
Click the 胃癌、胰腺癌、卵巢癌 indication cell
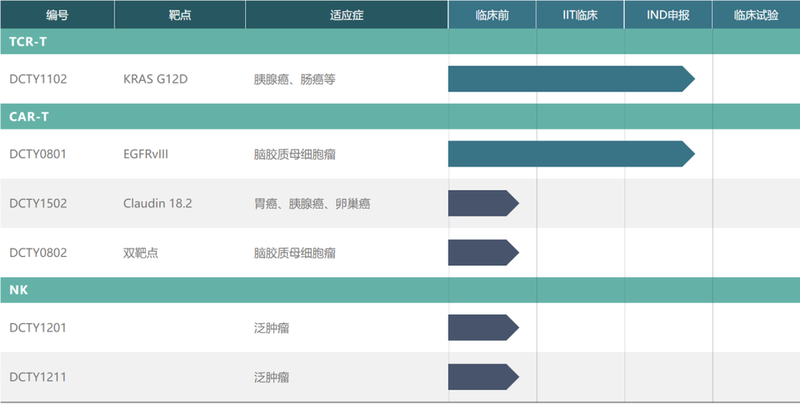312,203
